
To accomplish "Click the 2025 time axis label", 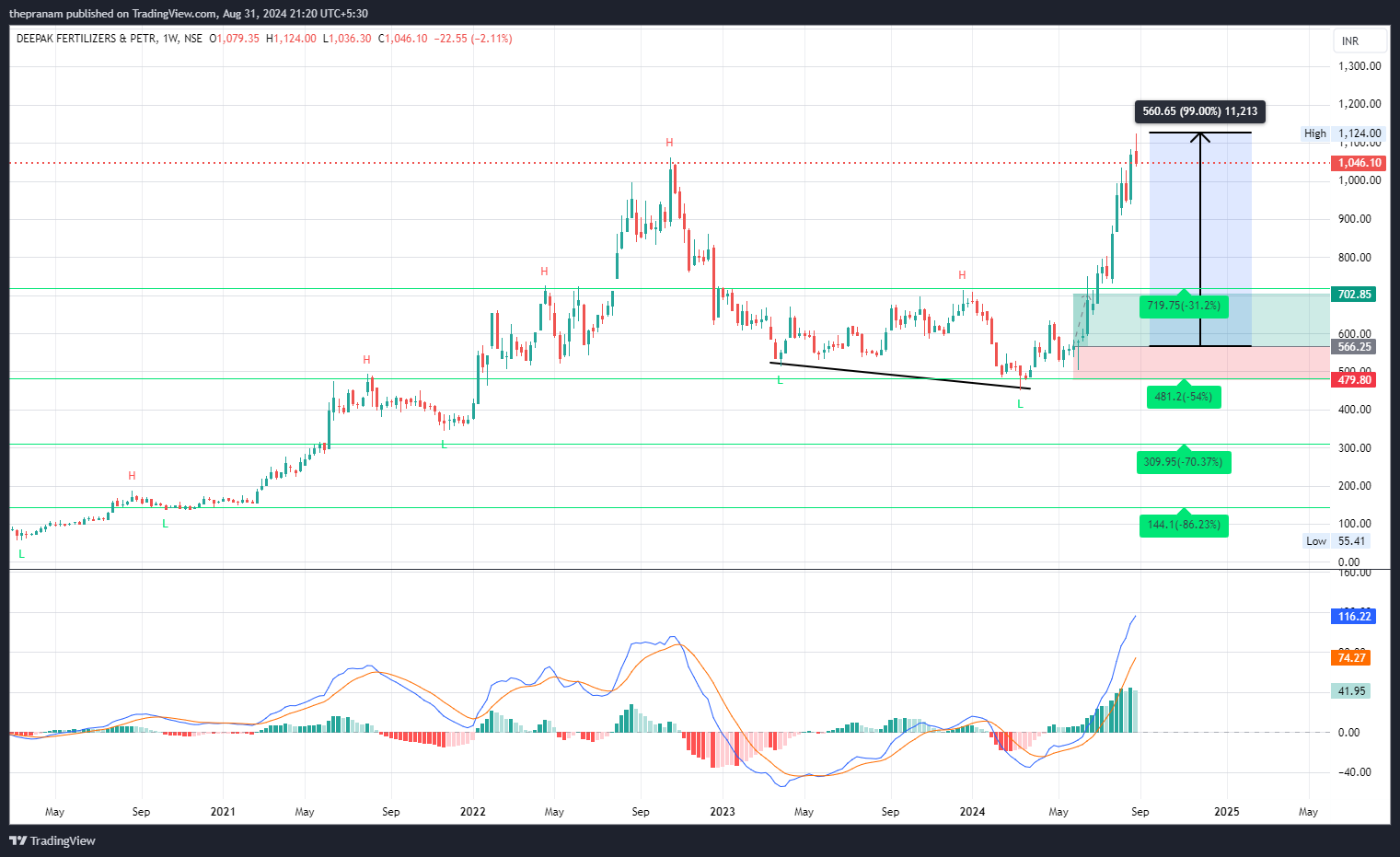I will coord(1227,812).
